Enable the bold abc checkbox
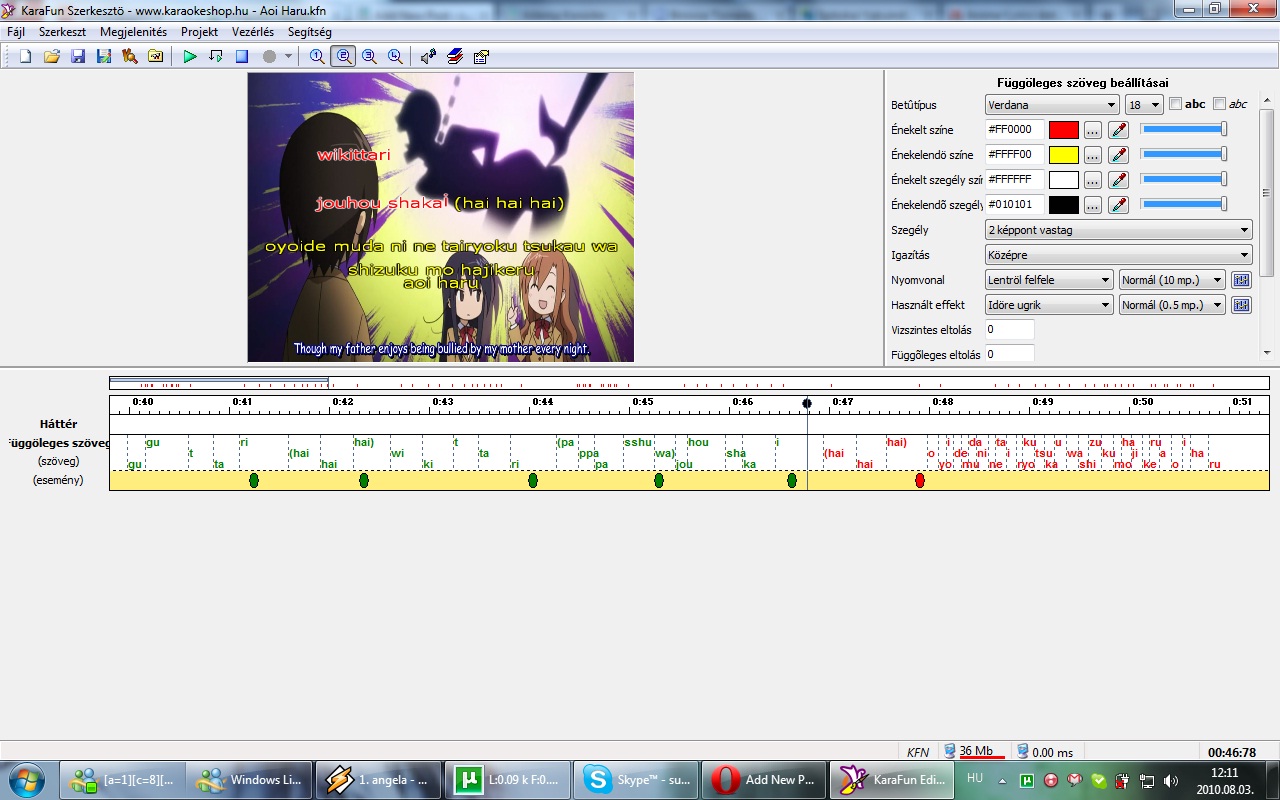1280x800 pixels. click(x=1176, y=104)
